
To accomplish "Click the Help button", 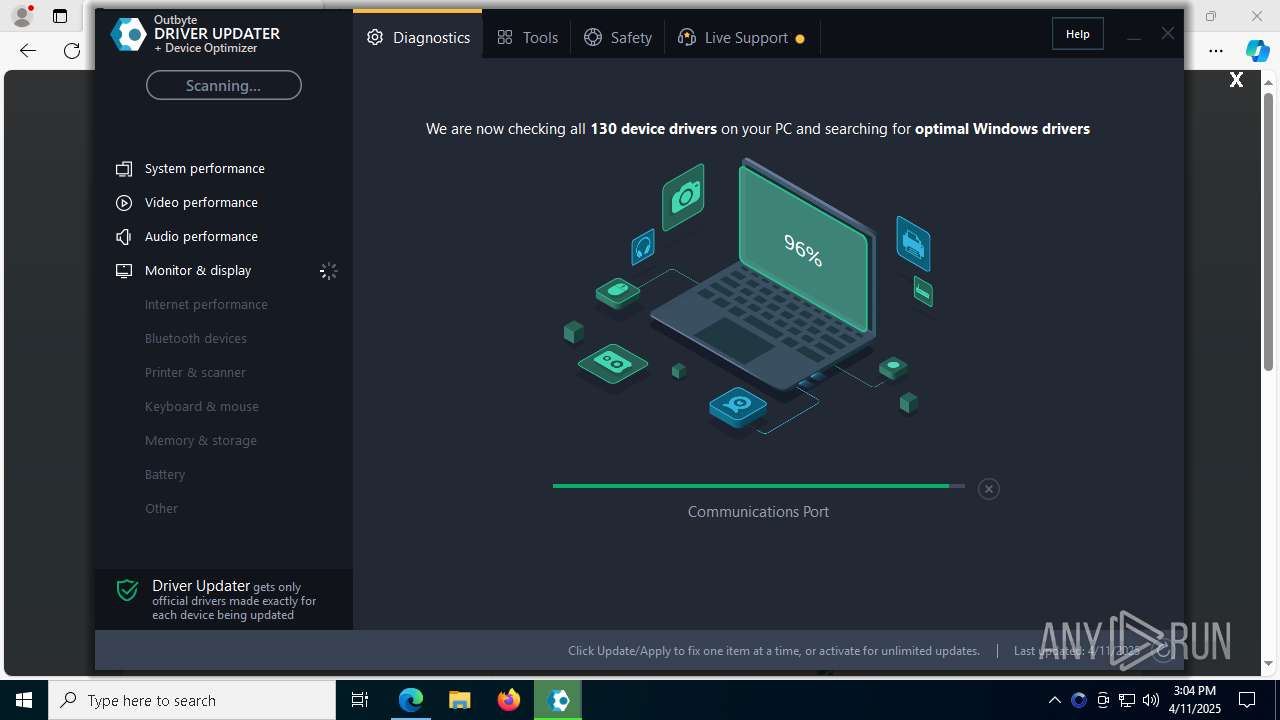I will [1078, 34].
